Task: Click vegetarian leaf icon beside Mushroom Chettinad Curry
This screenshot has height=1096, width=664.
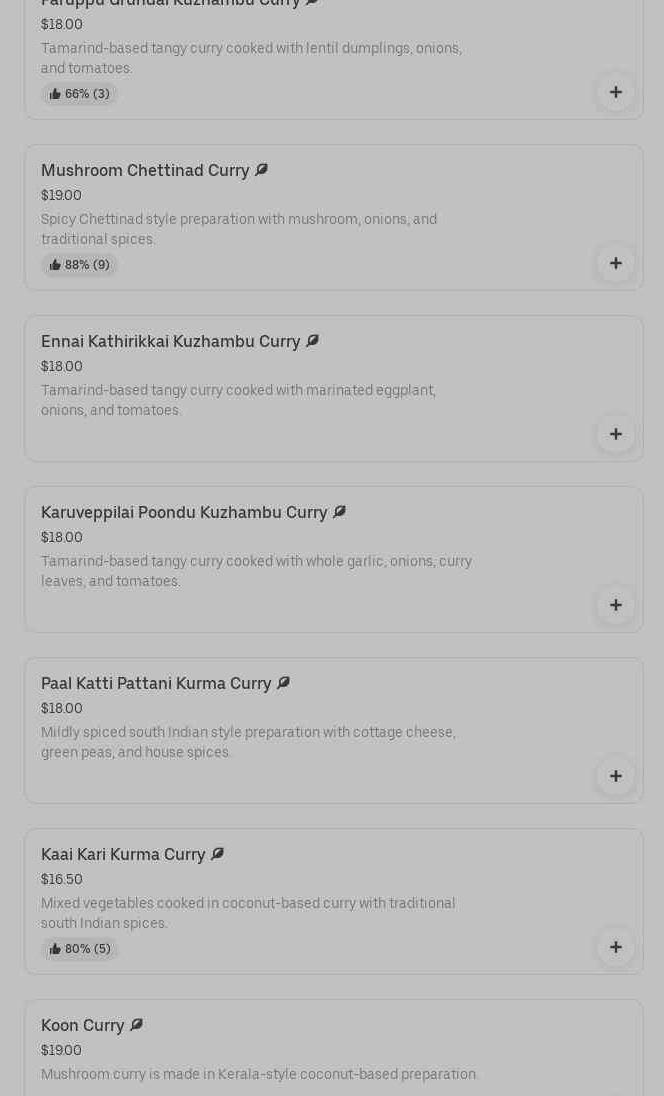Action: pos(261,170)
